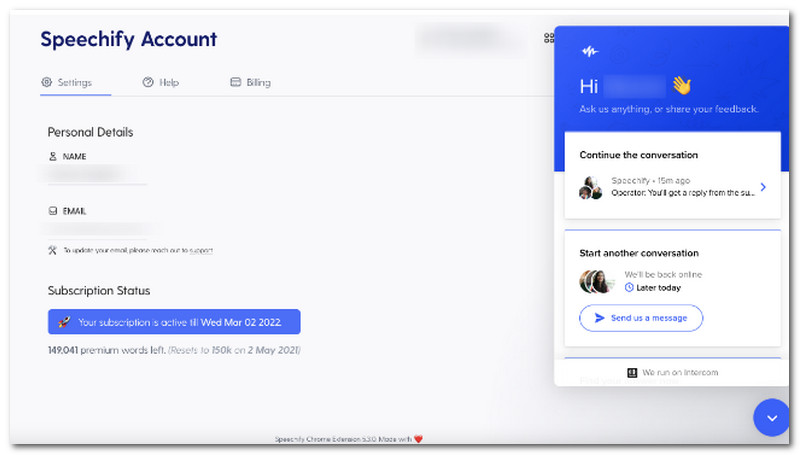Click the person icon beside NAME
This screenshot has width=800, height=455.
coord(53,156)
